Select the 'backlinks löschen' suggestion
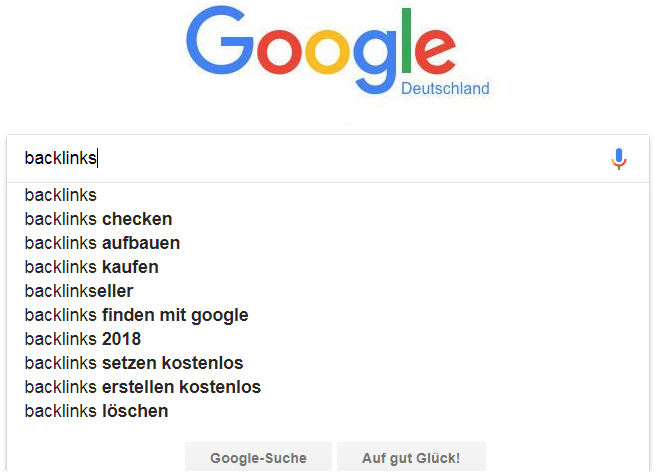The width and height of the screenshot is (654, 475). point(96,411)
